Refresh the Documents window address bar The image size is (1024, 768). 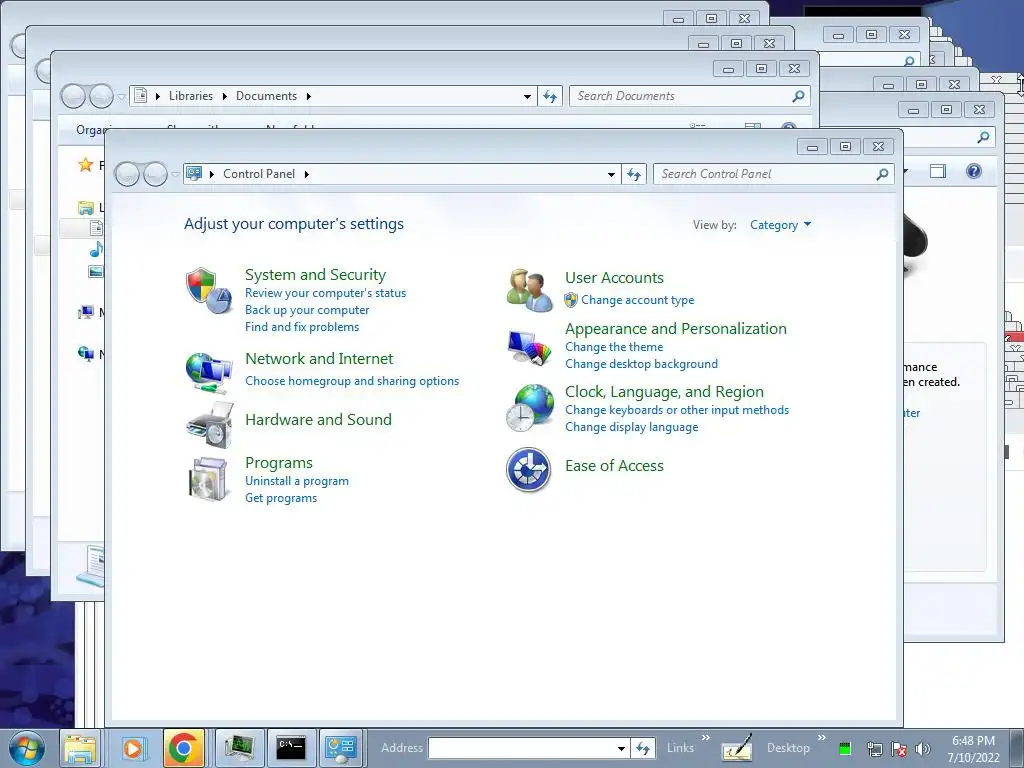click(550, 97)
